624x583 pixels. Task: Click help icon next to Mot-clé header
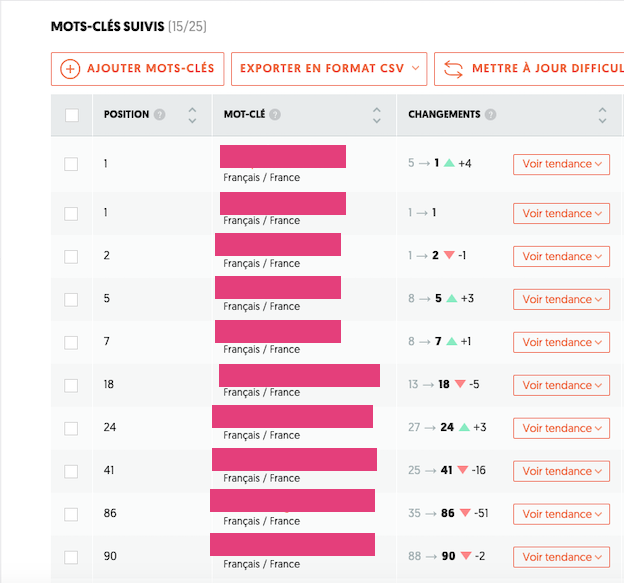coord(275,115)
